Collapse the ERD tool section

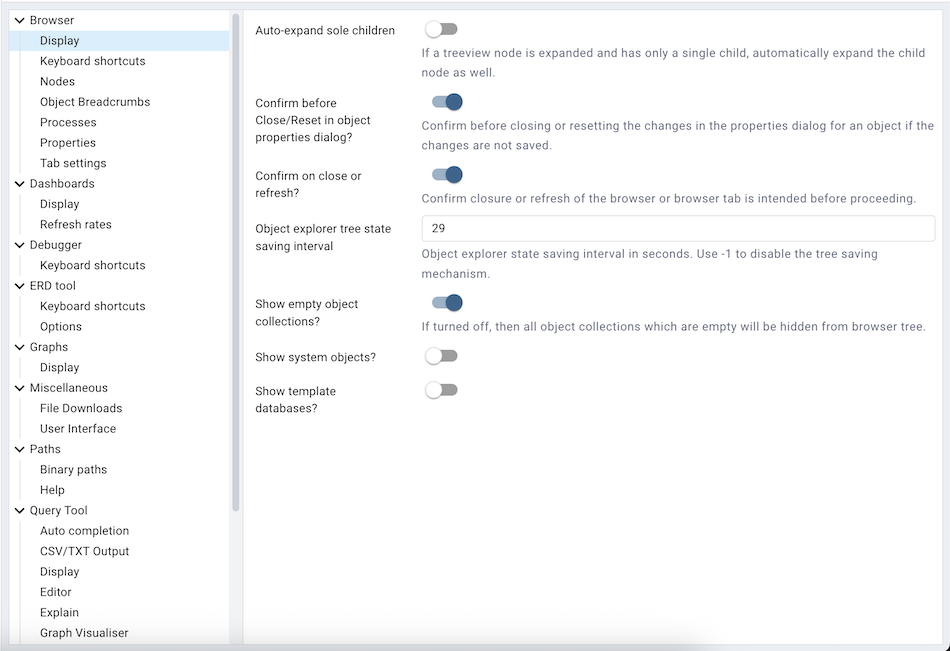18,285
